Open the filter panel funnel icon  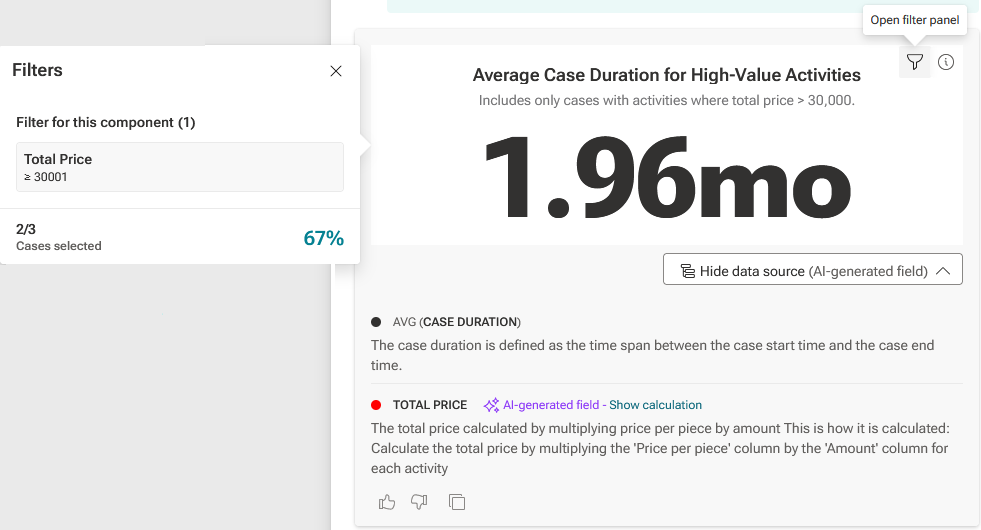(x=915, y=62)
